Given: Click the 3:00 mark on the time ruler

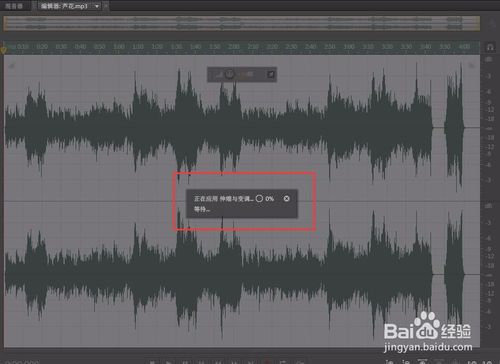Looking at the screenshot, I should click(x=349, y=46).
